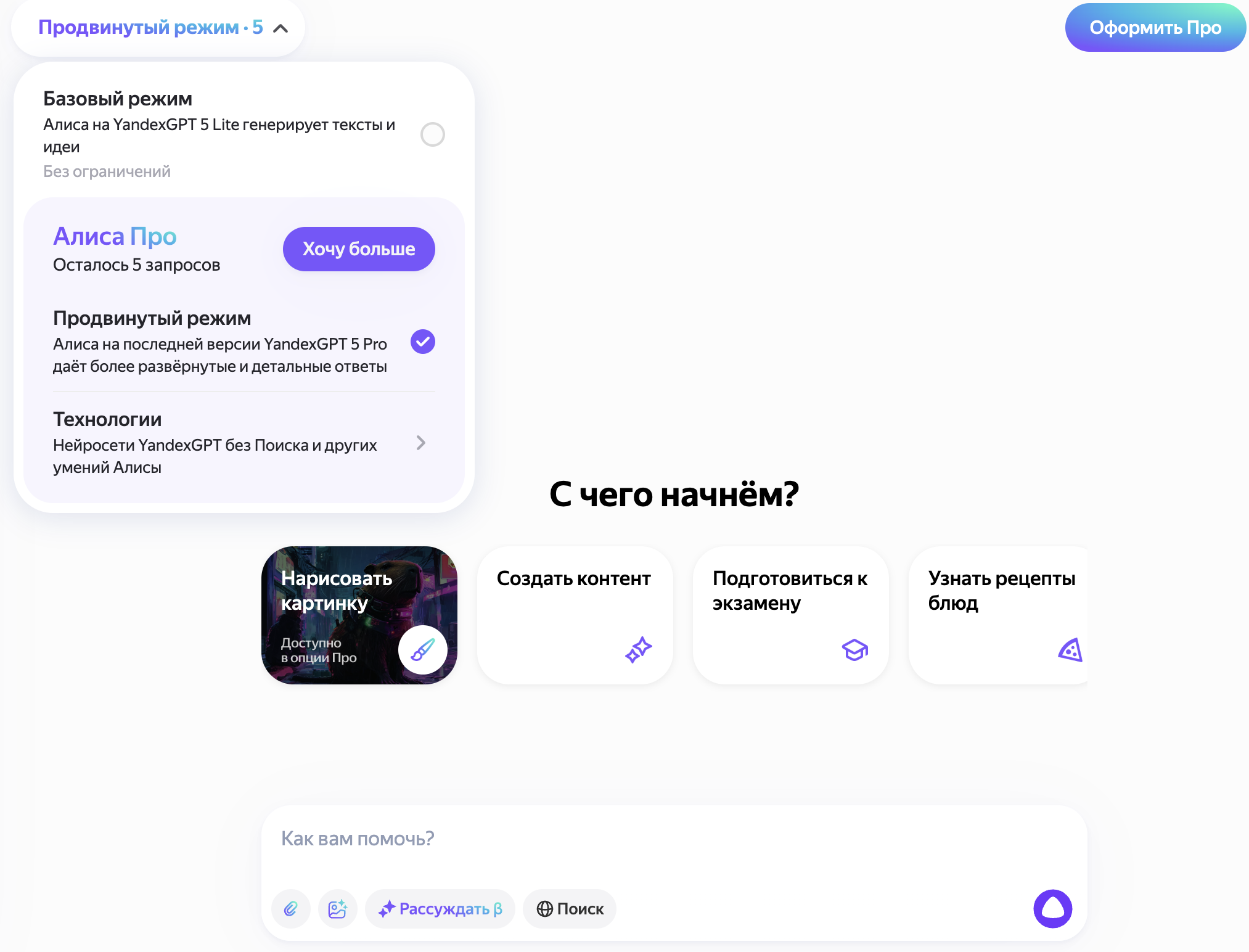Click the image generation icon in input bar
Viewport: 1249px width, 952px height.
click(338, 908)
